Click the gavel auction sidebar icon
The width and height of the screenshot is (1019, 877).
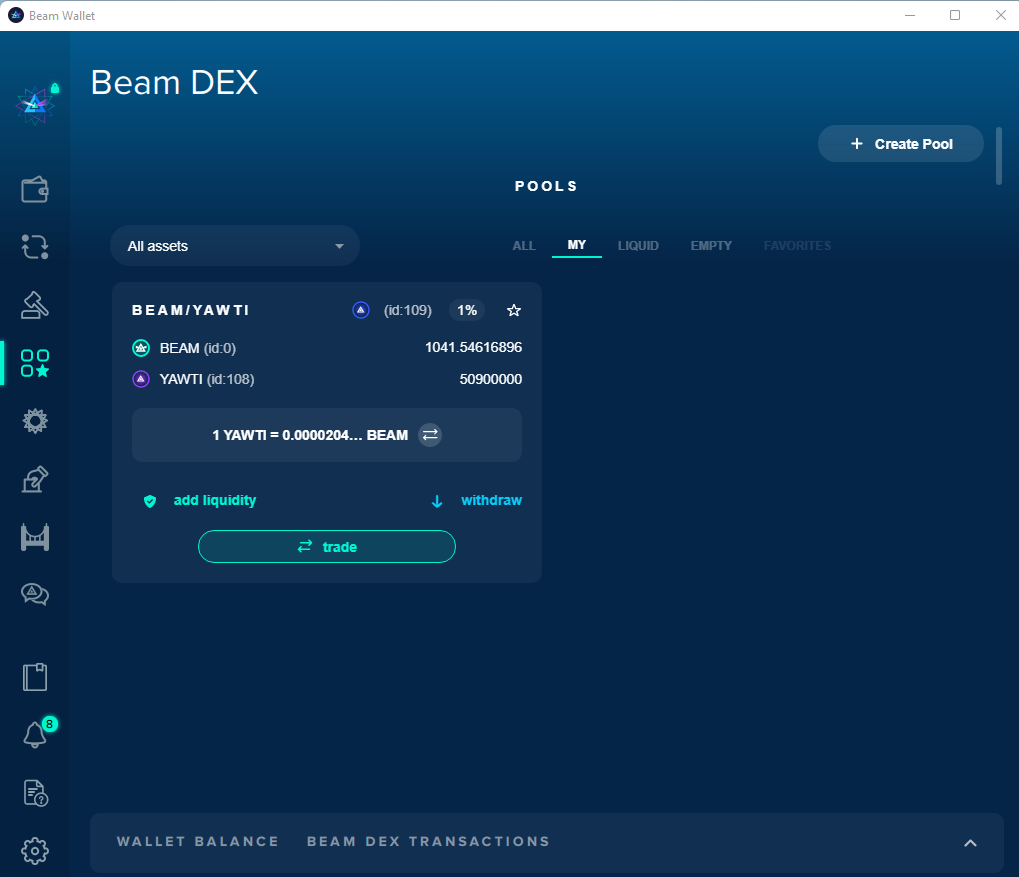(35, 304)
